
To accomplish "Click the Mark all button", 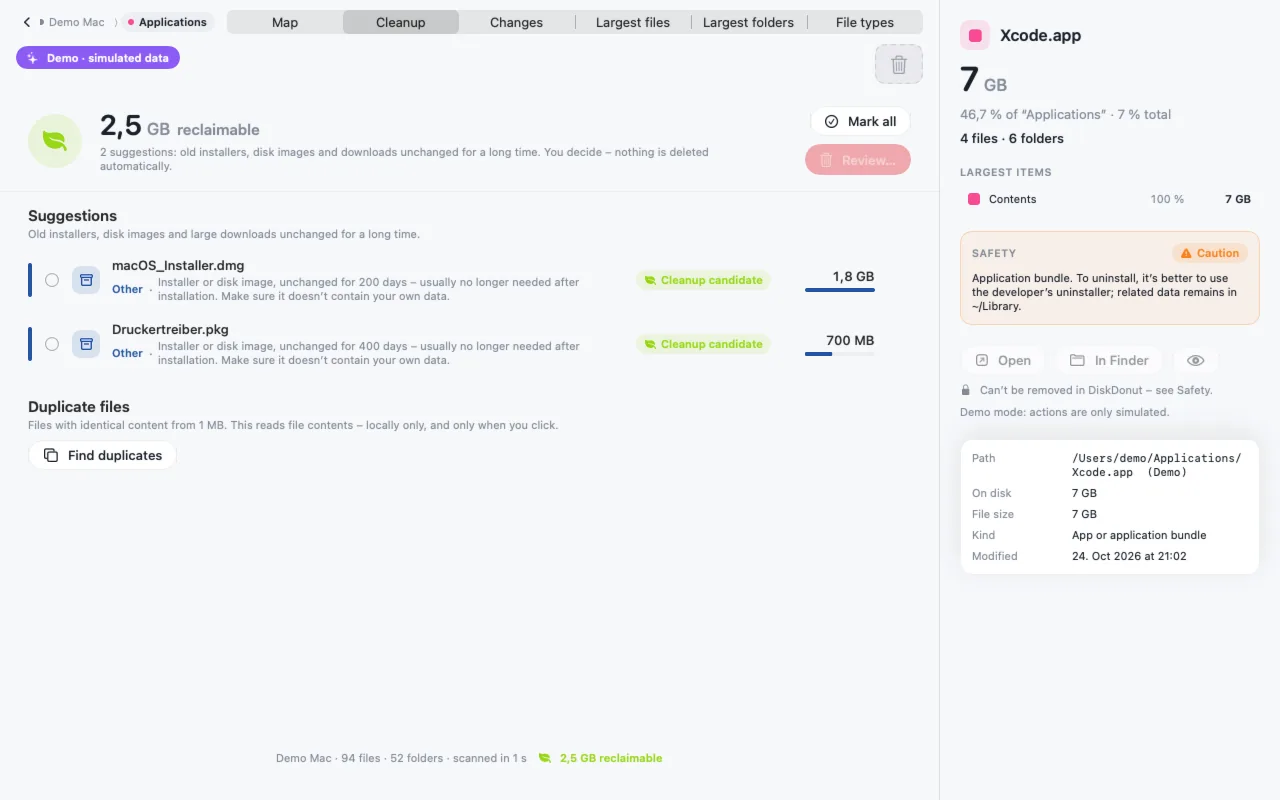I will tap(860, 121).
